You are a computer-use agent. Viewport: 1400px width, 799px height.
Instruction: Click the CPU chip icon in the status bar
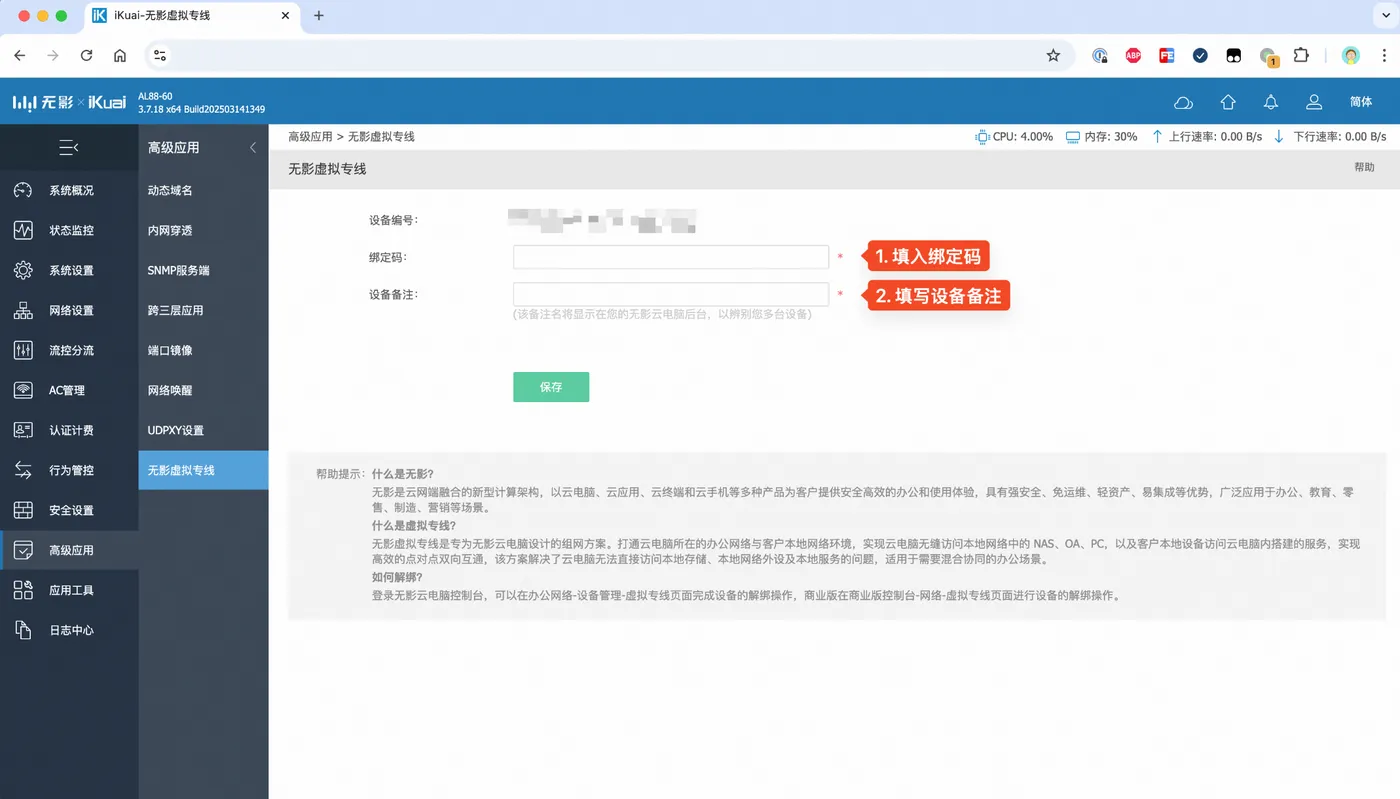tap(982, 137)
